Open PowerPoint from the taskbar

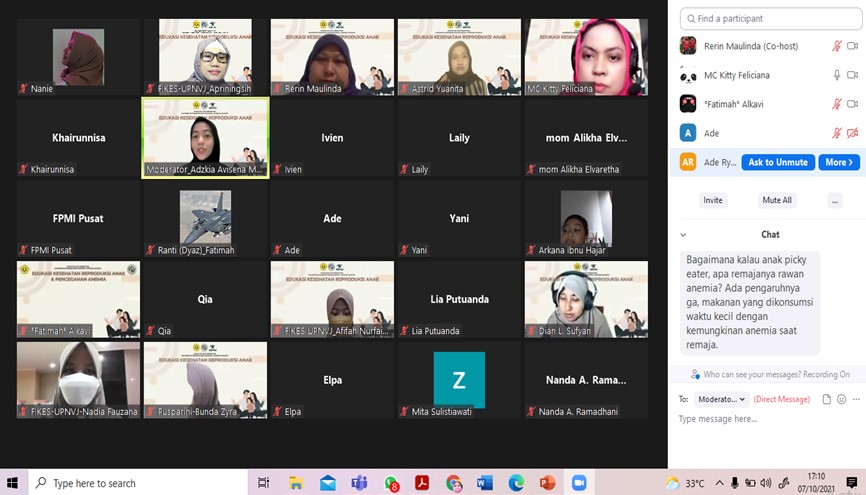547,483
